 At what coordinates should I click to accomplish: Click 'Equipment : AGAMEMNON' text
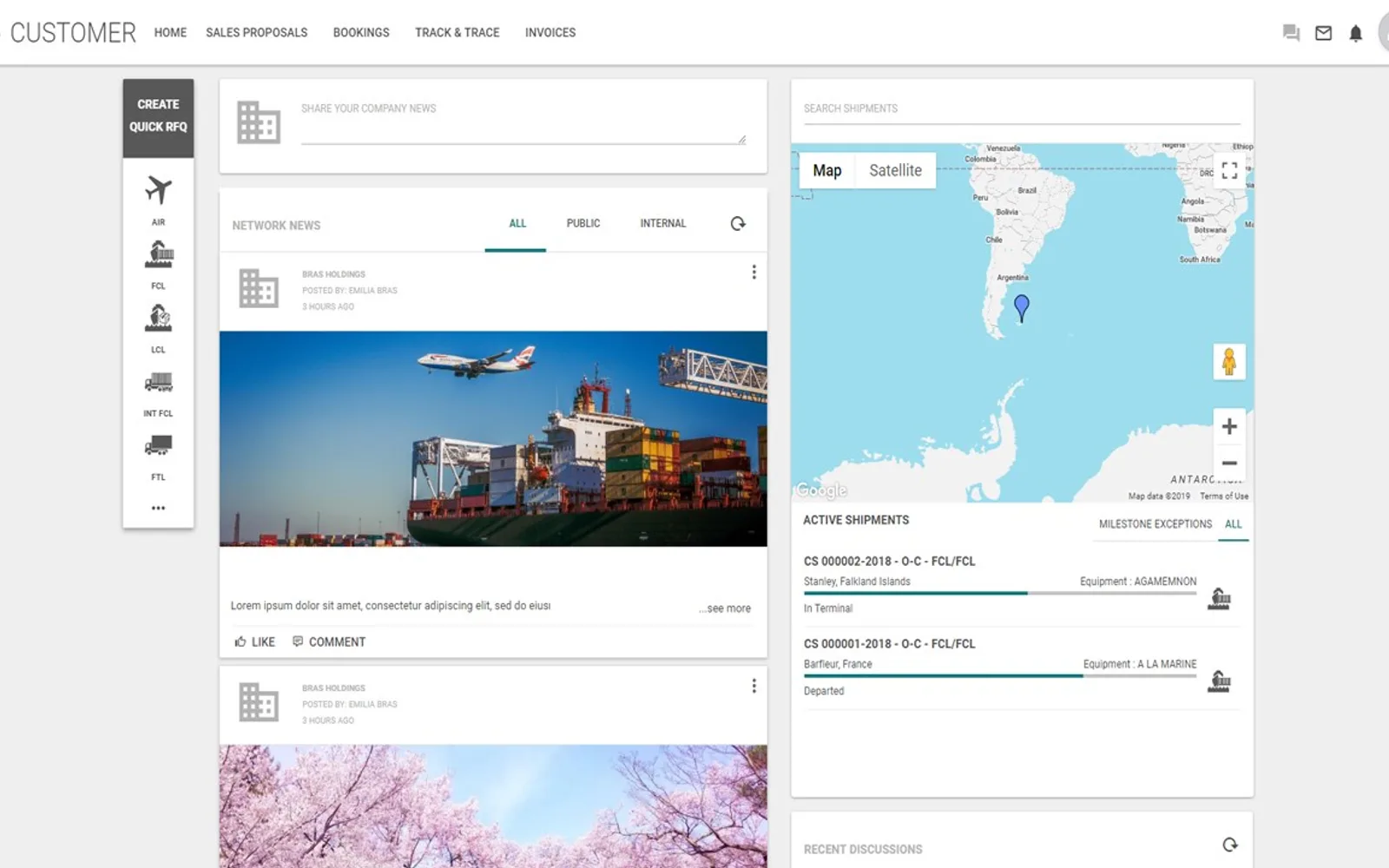coord(1138,581)
